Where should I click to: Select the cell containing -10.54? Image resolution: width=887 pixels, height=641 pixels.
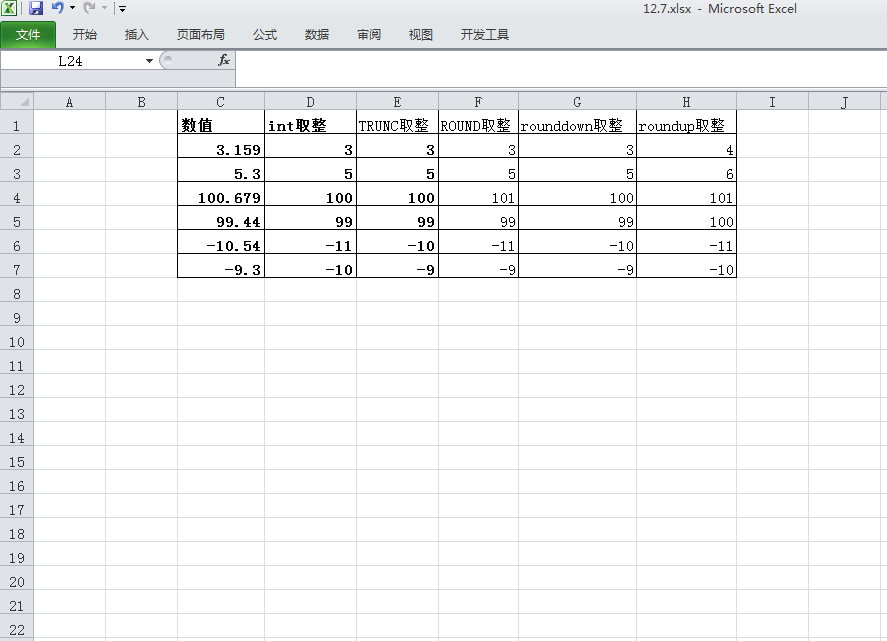[221, 242]
